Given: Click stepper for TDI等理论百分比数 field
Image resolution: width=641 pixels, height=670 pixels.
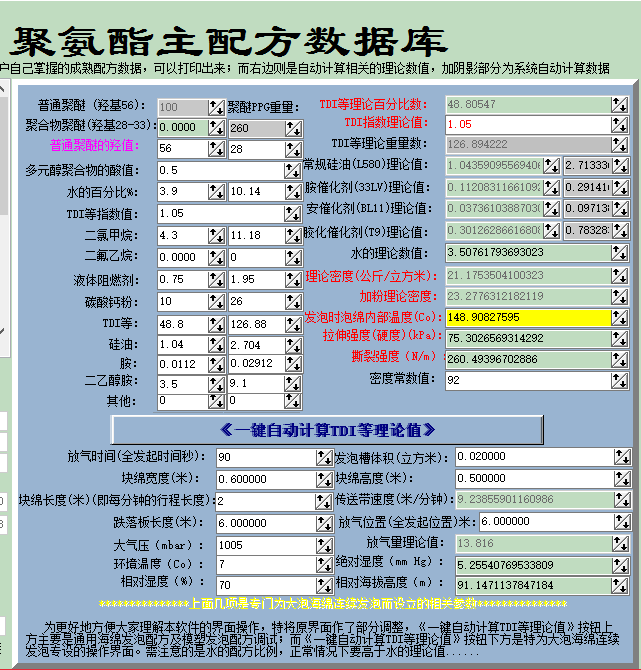Looking at the screenshot, I should coord(619,104).
